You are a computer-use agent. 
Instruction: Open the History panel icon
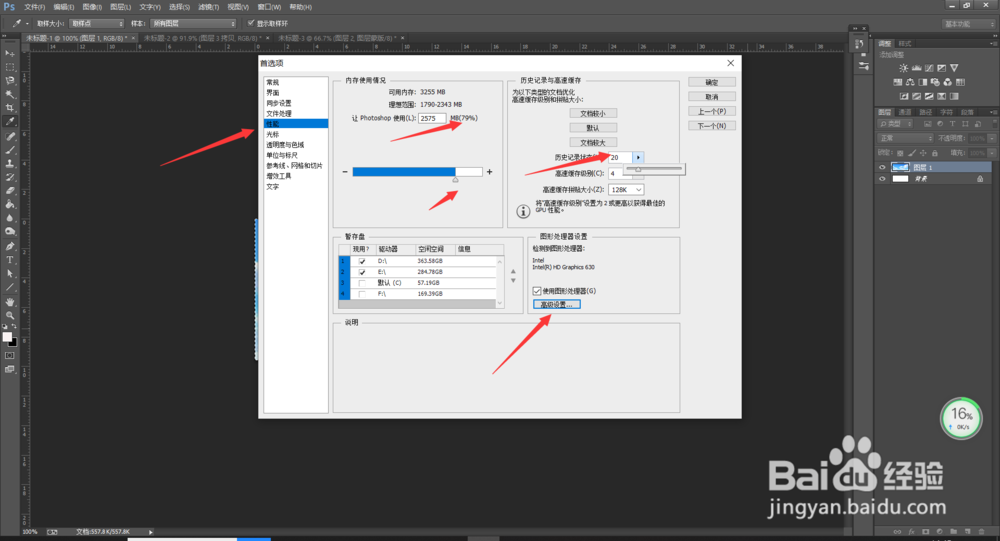pyautogui.click(x=859, y=44)
